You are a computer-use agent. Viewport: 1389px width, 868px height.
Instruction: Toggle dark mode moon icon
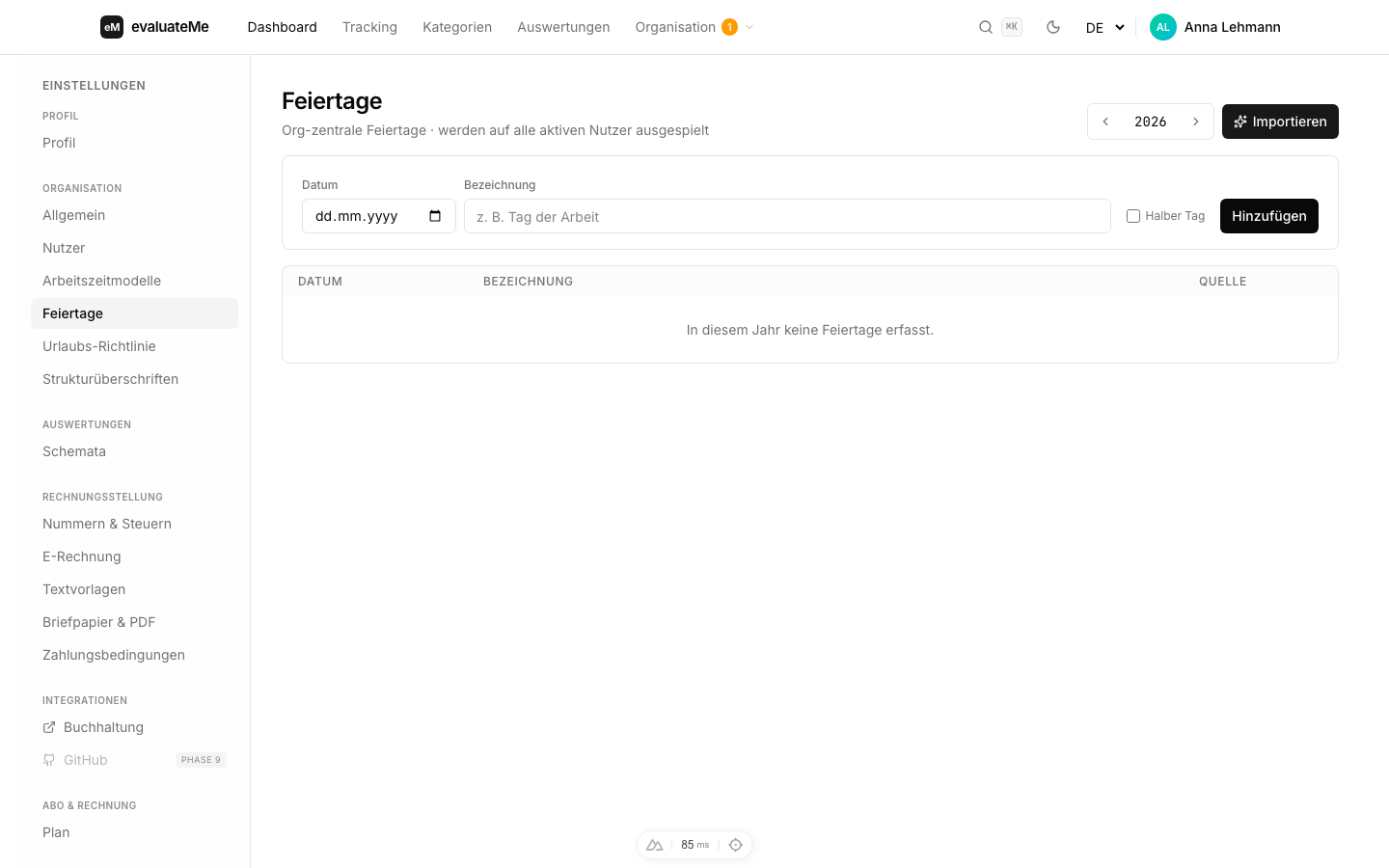pyautogui.click(x=1053, y=27)
